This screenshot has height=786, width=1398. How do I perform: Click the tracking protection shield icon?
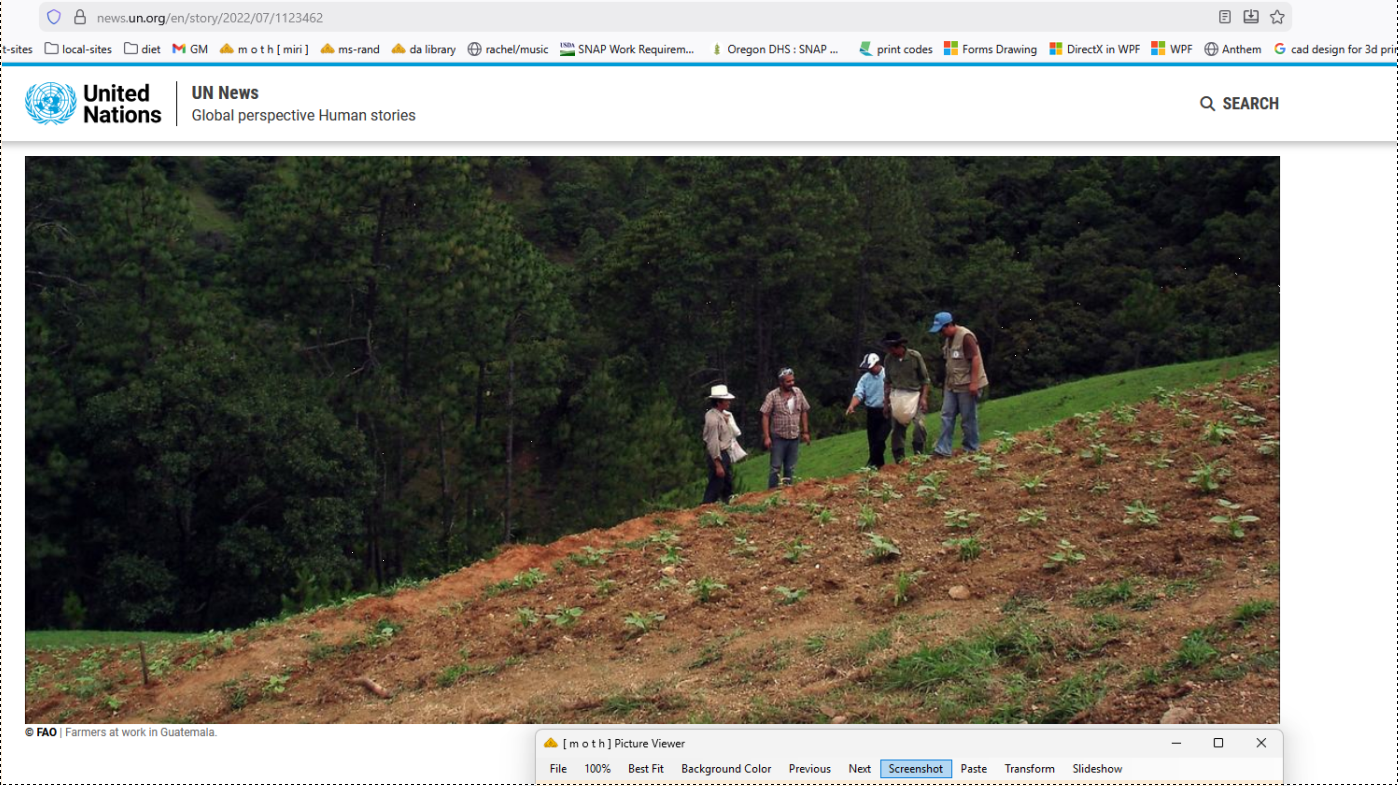coord(54,17)
